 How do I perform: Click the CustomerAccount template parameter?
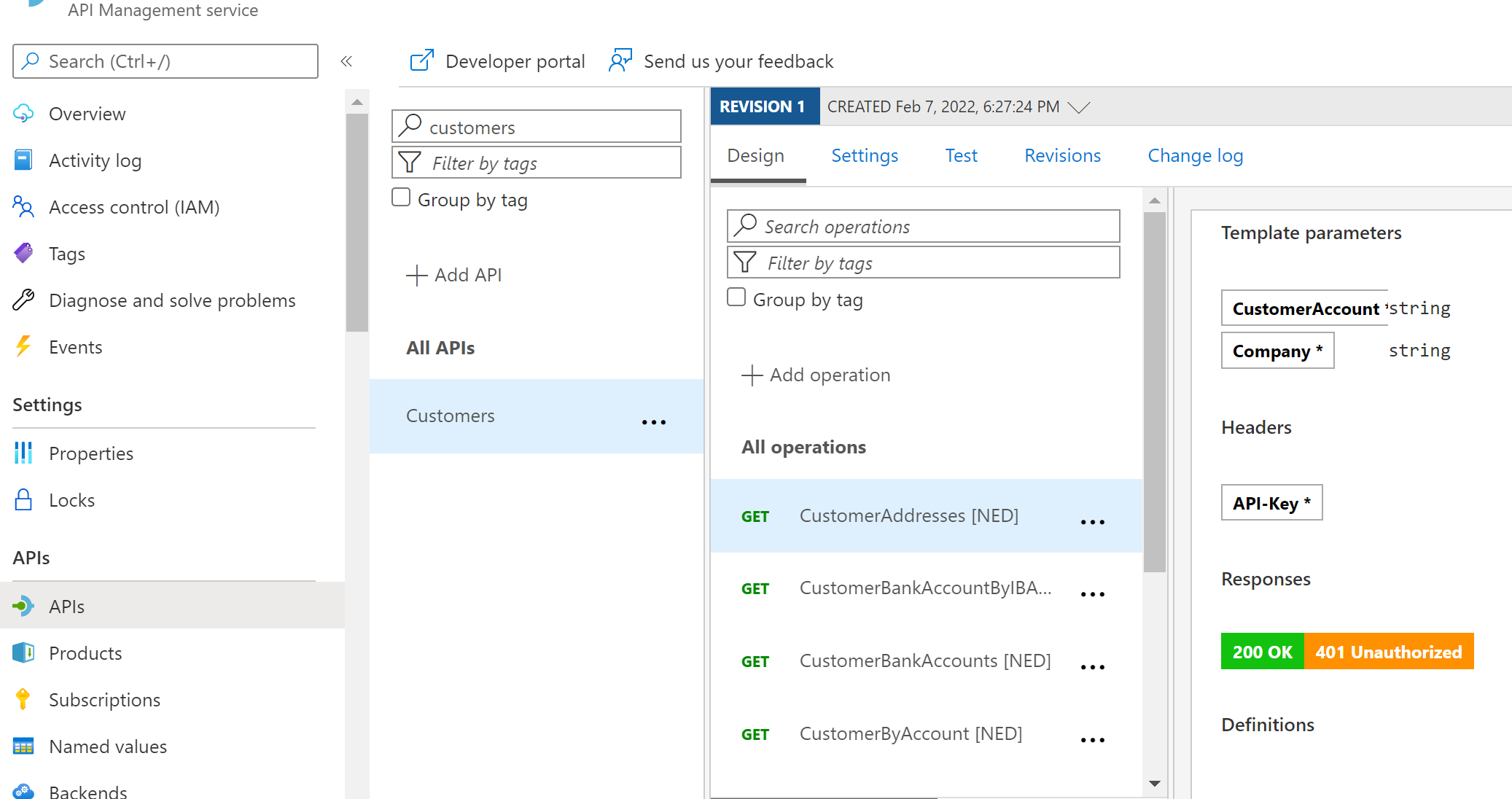[1305, 308]
